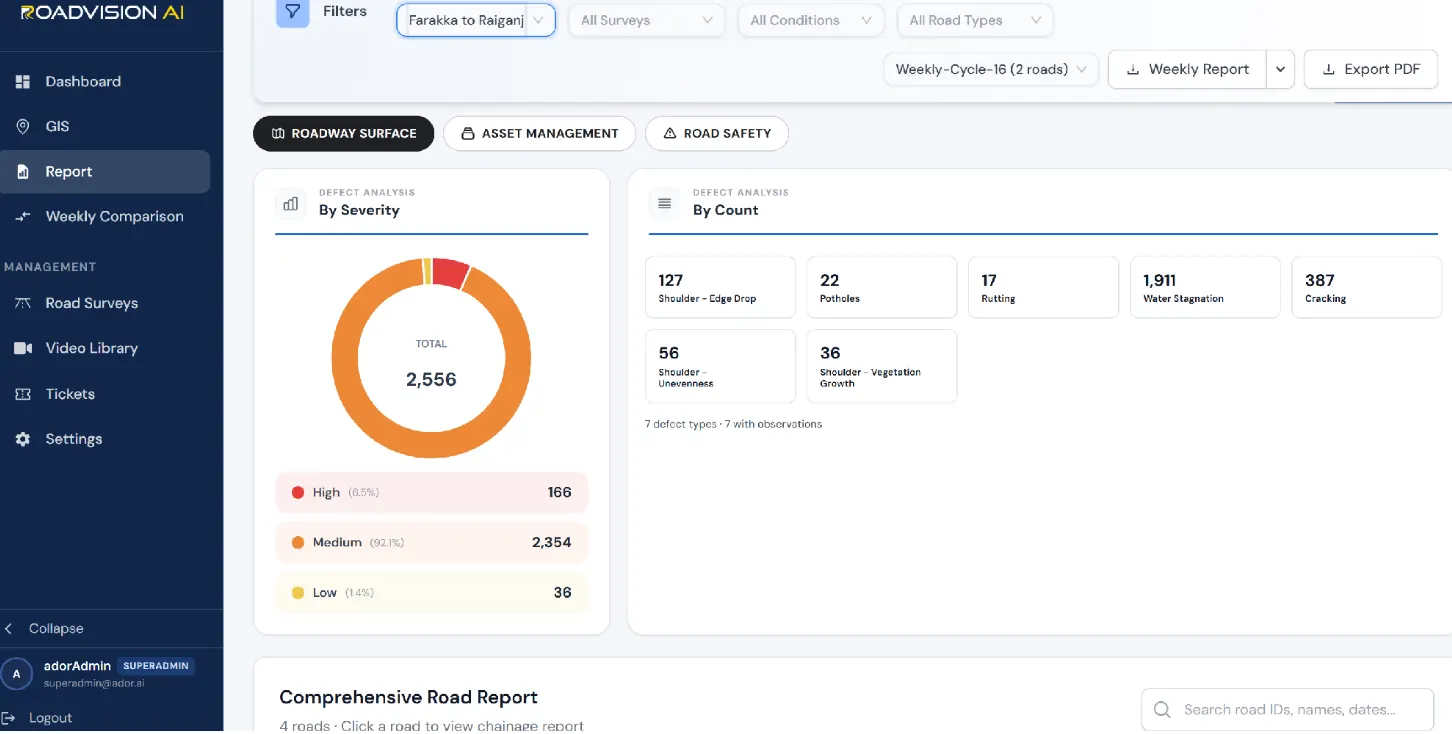Switch to Road Safety tab
Screen dimensions: 1452x734
[x=717, y=134]
